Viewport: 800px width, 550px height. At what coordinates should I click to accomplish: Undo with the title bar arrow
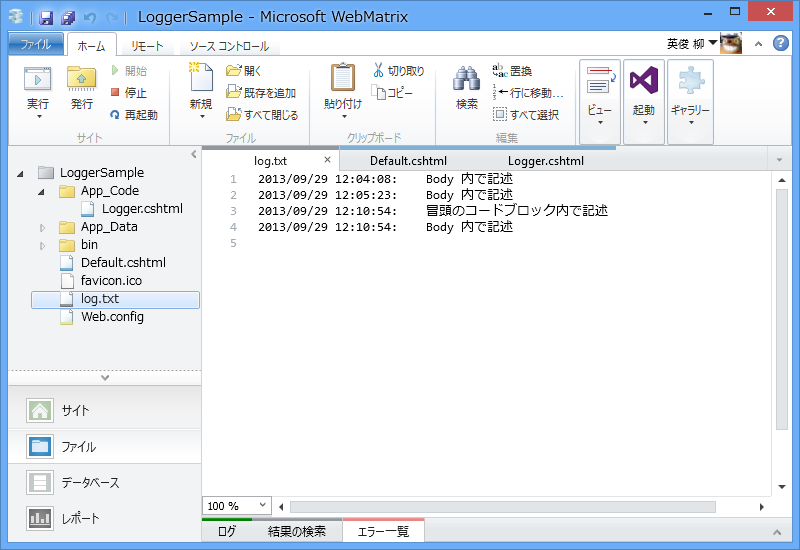(x=90, y=18)
